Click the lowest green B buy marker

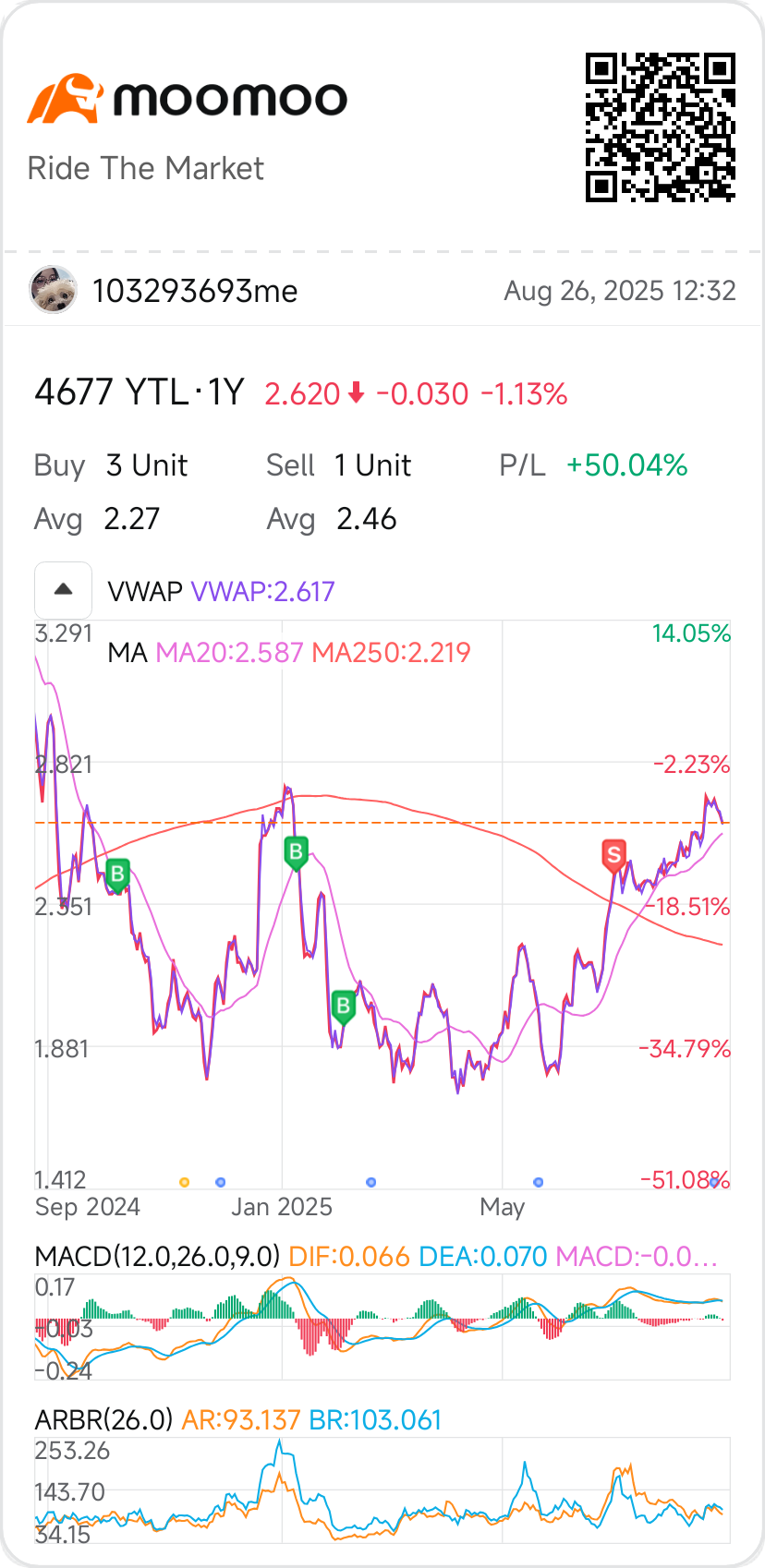(x=344, y=1005)
